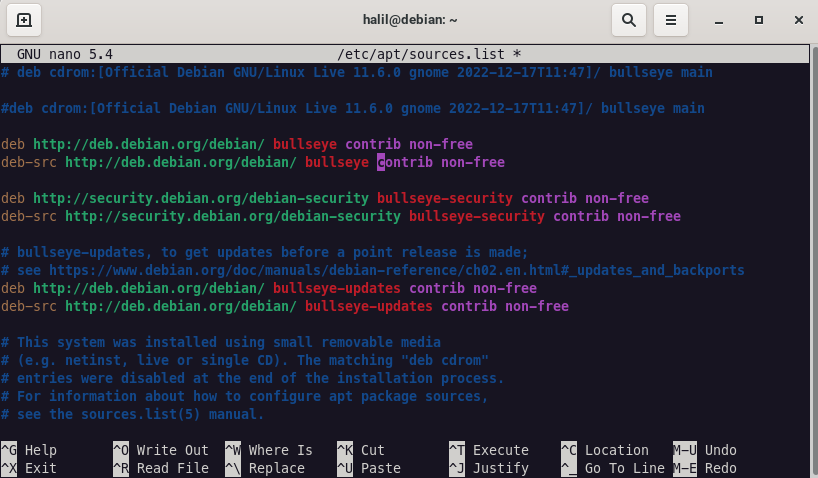Click 'bullseye-updates' on the deb line
This screenshot has width=818, height=478.
336,288
